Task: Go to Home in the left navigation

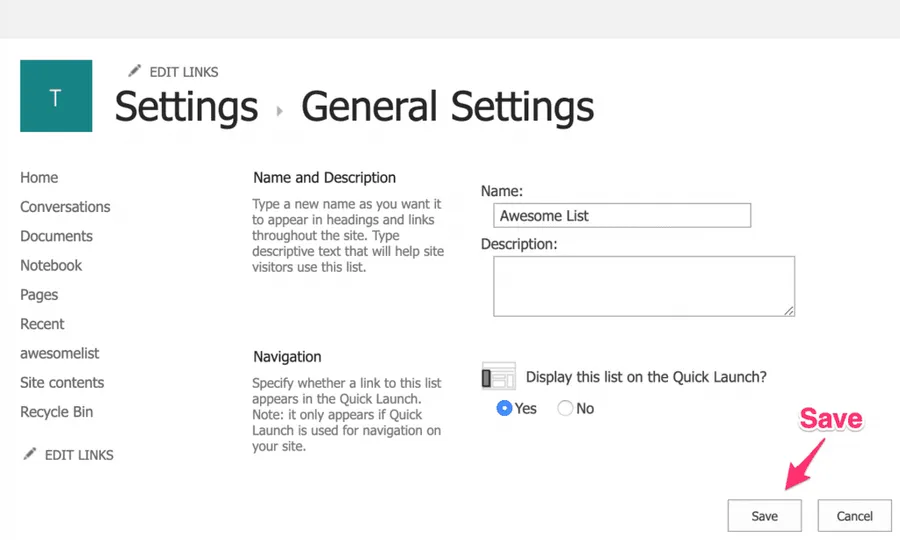Action: point(39,178)
